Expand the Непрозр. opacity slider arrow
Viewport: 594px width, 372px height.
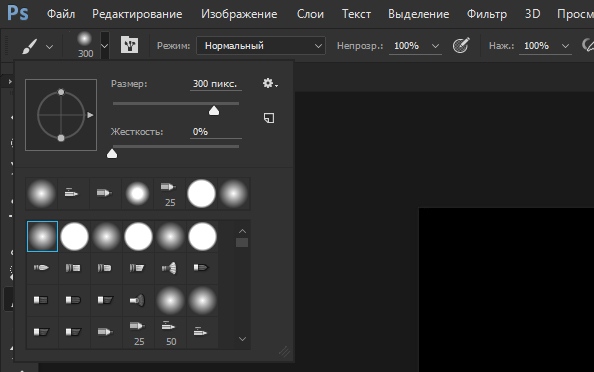[435, 46]
